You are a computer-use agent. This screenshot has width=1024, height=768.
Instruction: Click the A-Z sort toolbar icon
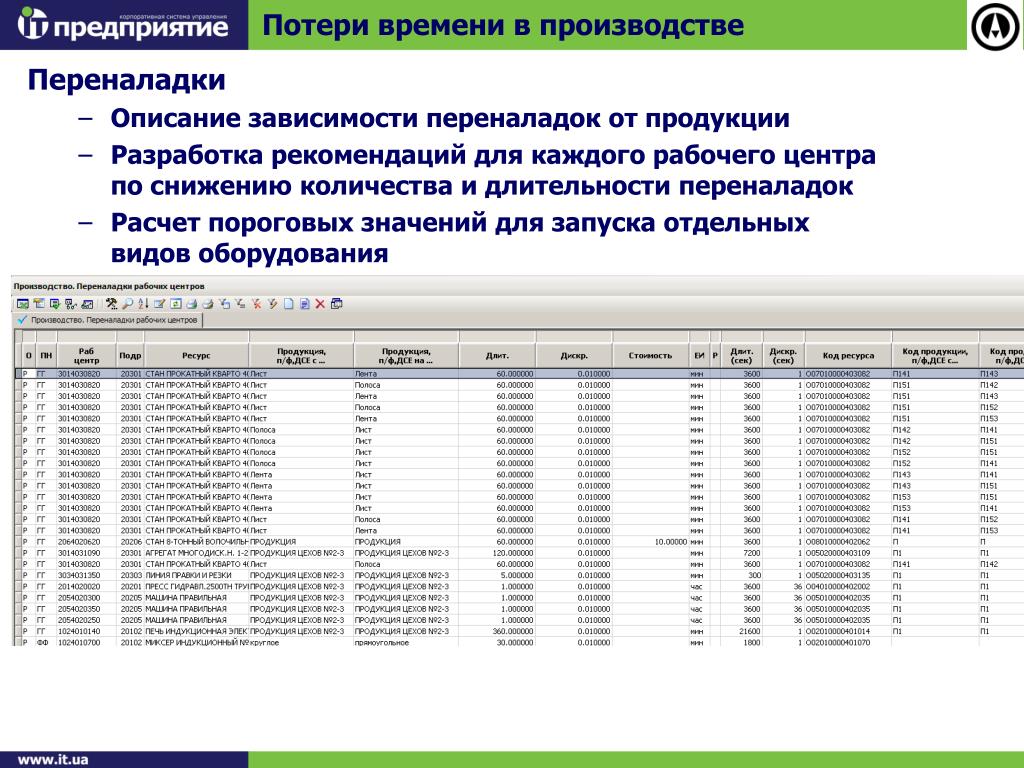point(143,304)
